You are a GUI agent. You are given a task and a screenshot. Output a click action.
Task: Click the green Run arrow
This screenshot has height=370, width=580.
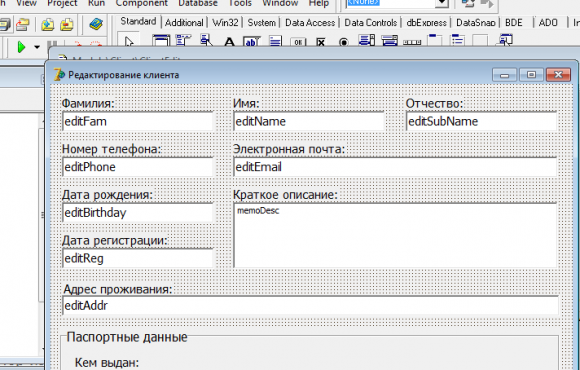[x=21, y=47]
